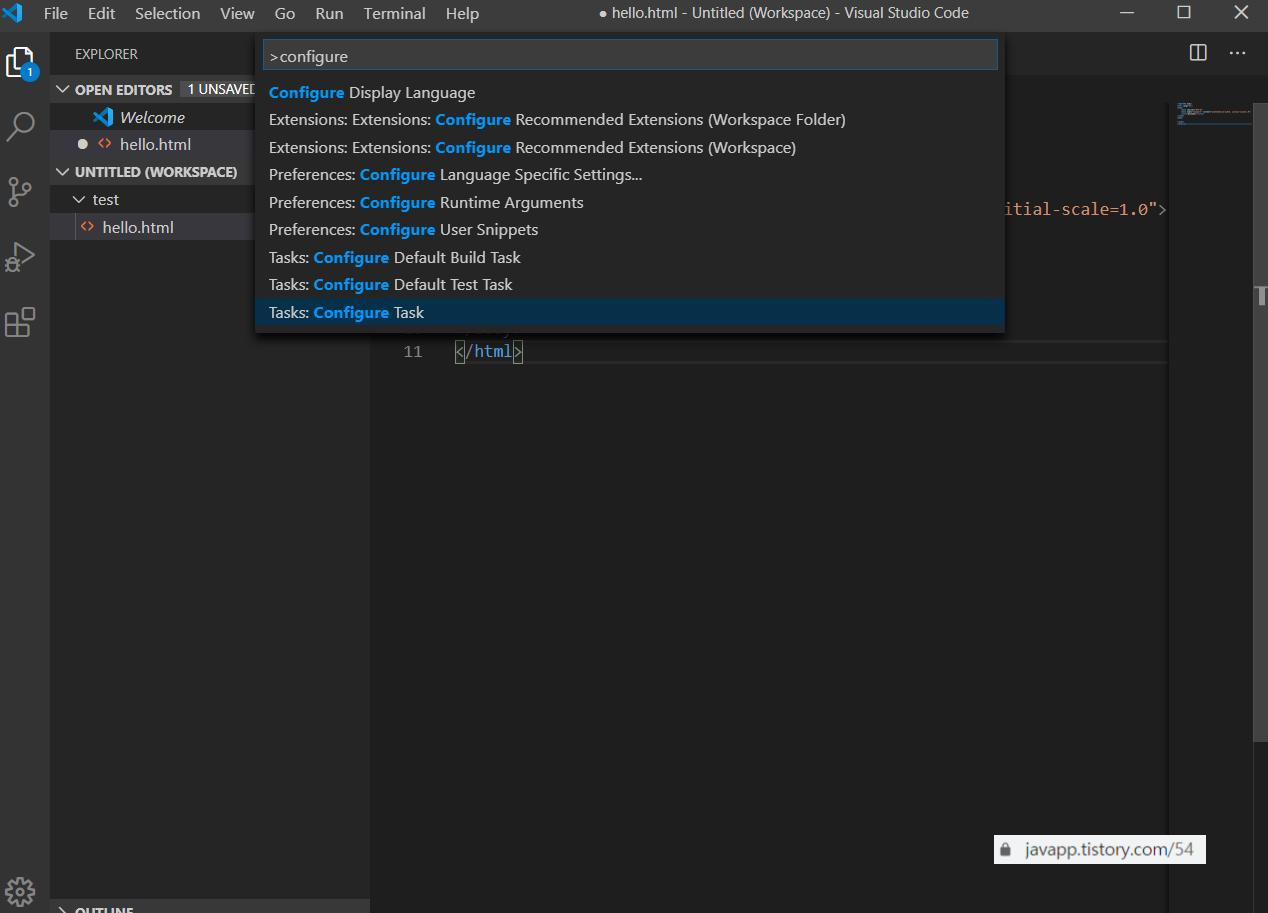
Task: Choose Configure User Snippets command
Action: (x=630, y=230)
